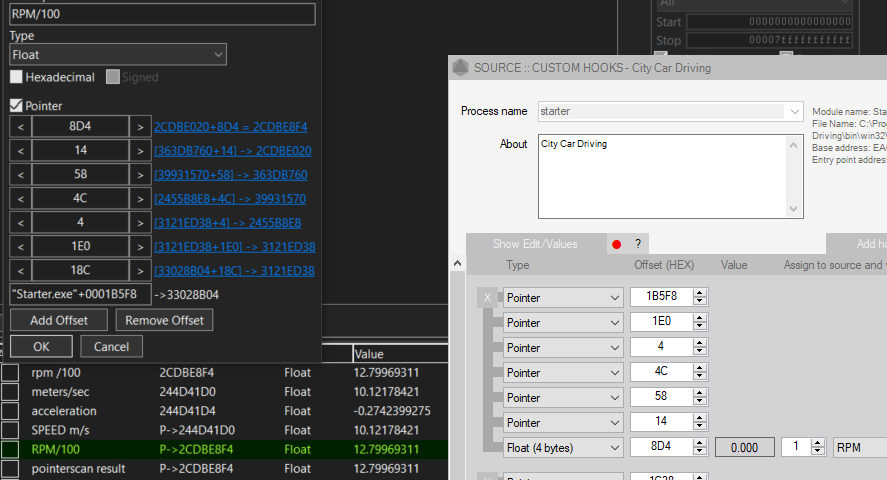Click the red record dot icon
The height and width of the screenshot is (480, 887).
[x=617, y=244]
